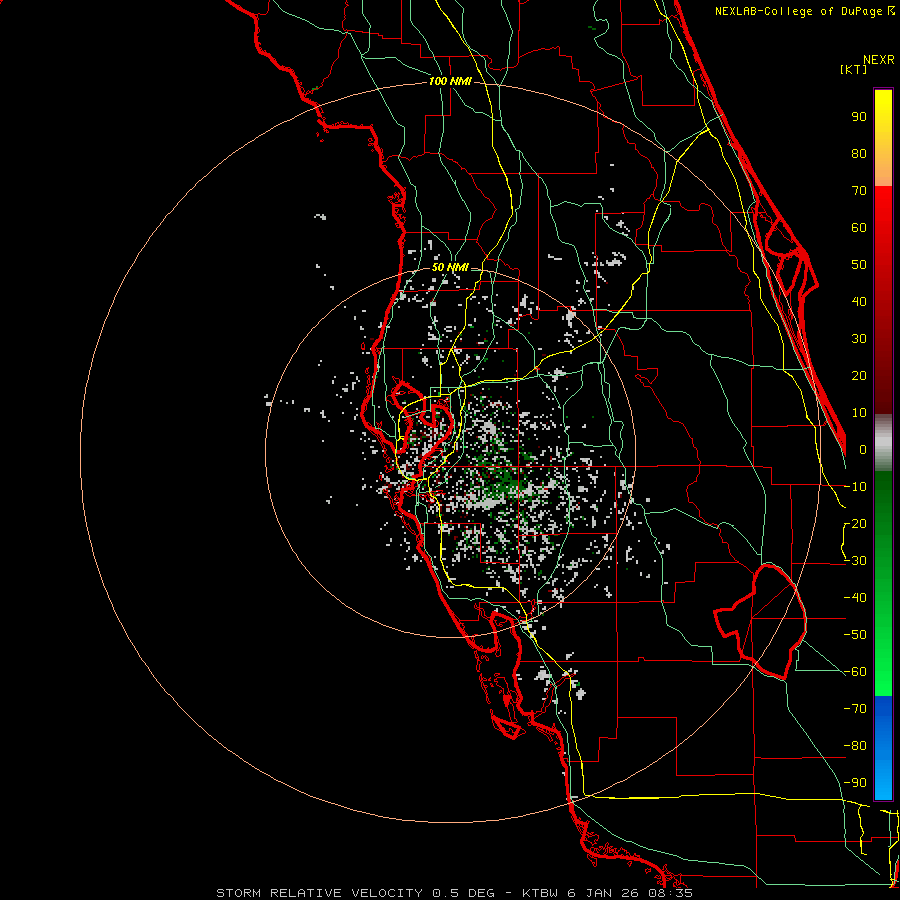
Task: Click the -50 value on the velocity scale
Action: 855,635
